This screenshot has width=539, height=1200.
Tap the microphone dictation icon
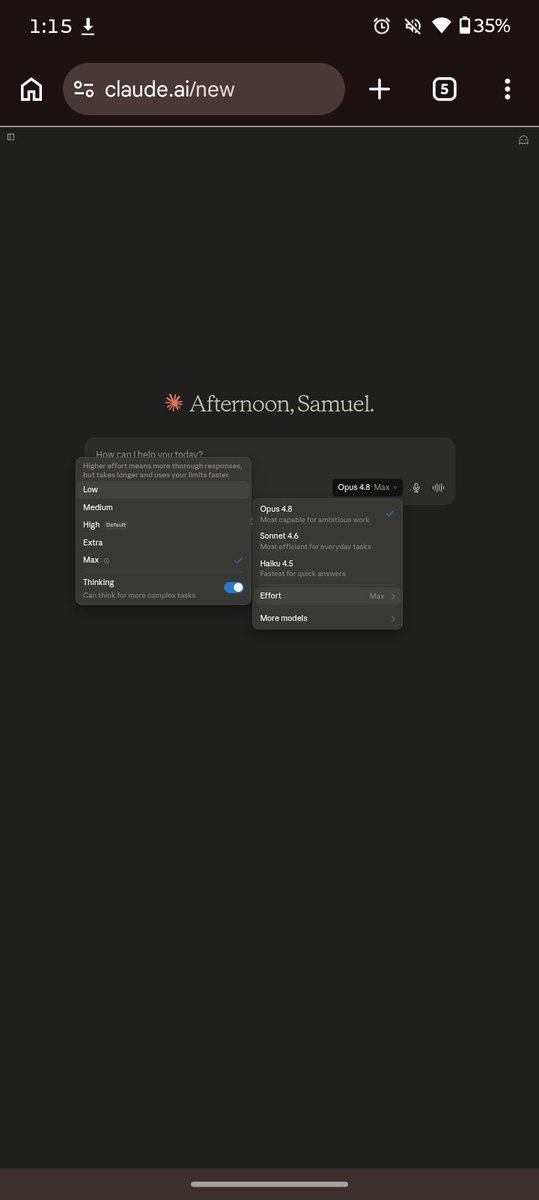pos(416,487)
